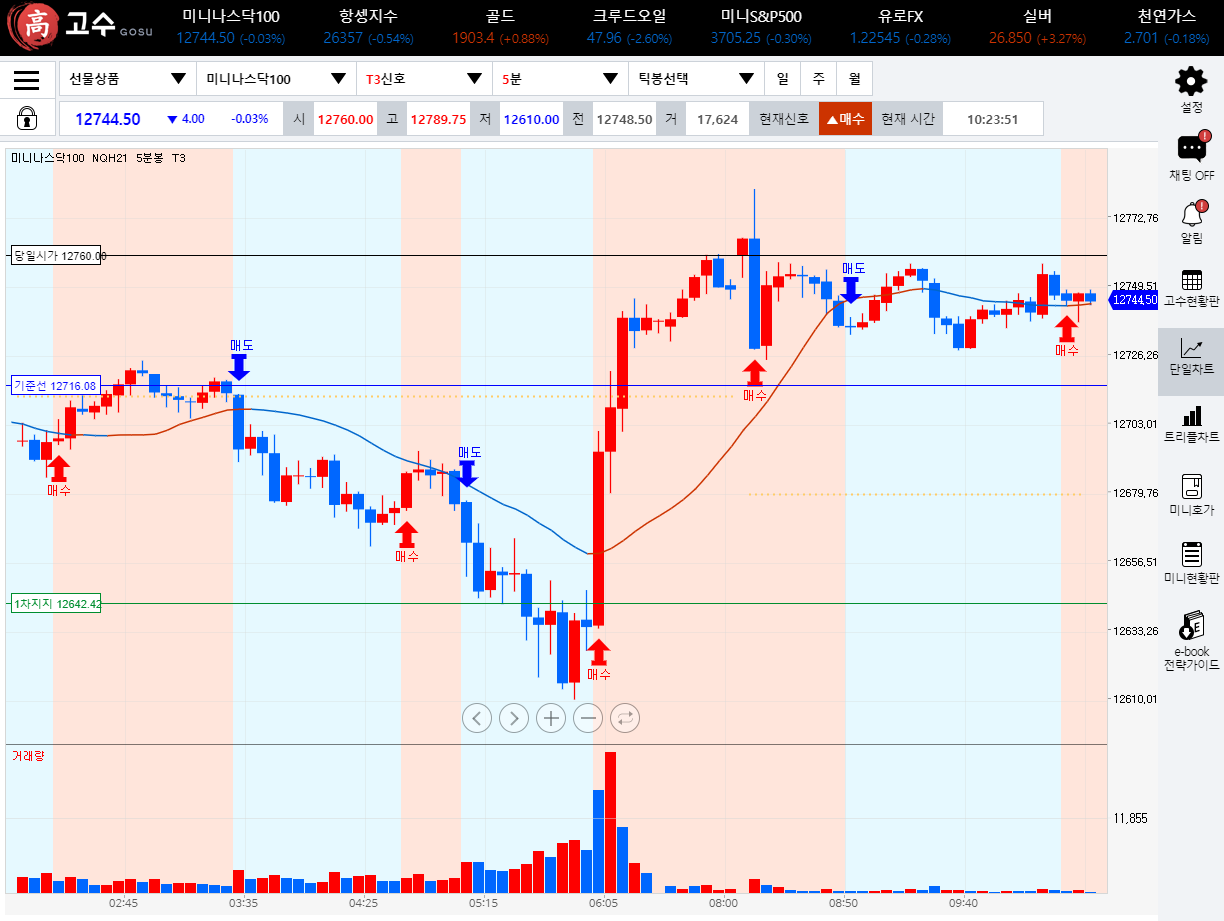Select 천연가스 in top ticker
The width and height of the screenshot is (1224, 921).
1166,27
